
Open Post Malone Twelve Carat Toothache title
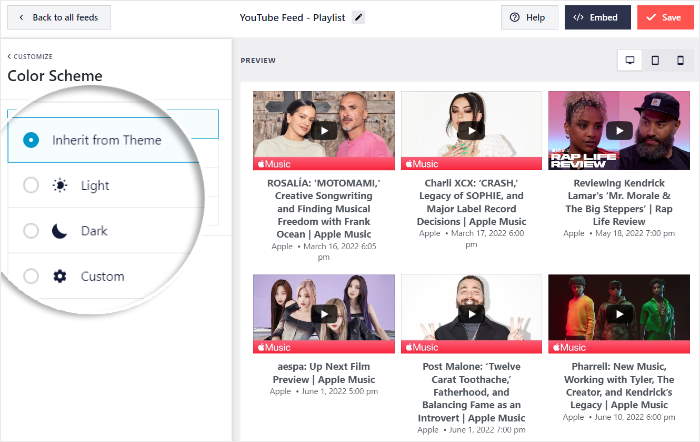pos(471,392)
